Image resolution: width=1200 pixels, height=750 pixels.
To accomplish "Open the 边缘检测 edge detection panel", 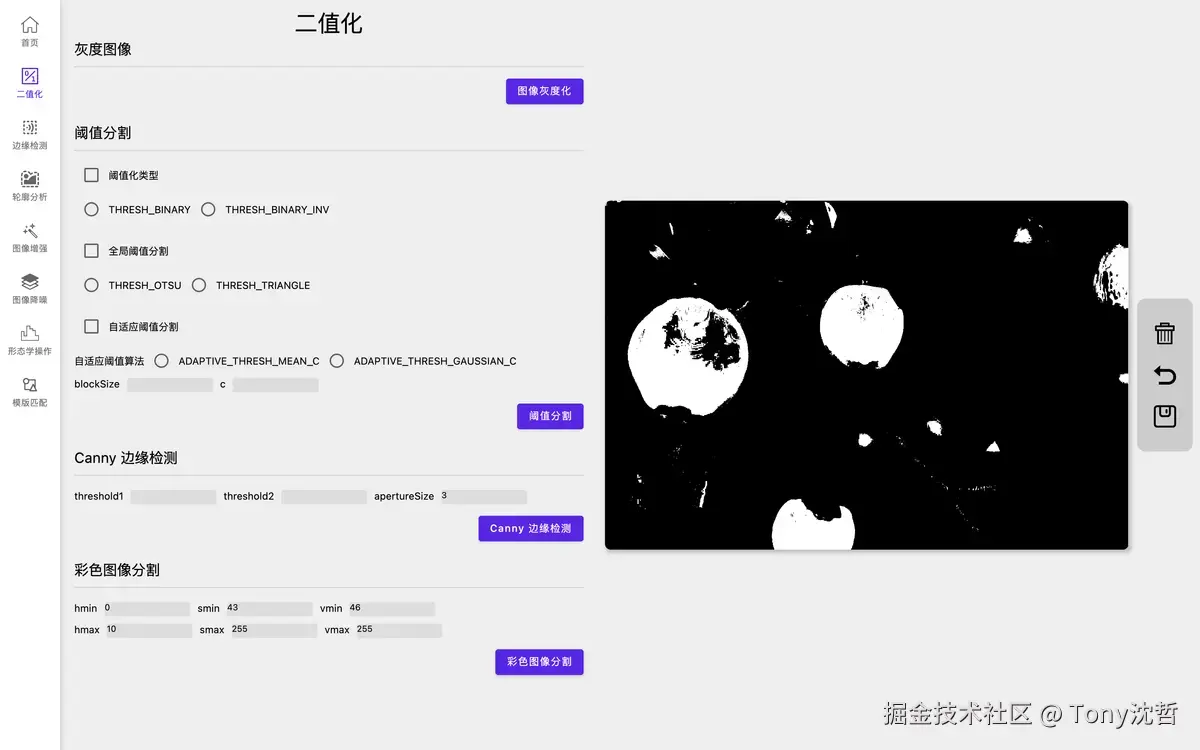I will pyautogui.click(x=29, y=133).
